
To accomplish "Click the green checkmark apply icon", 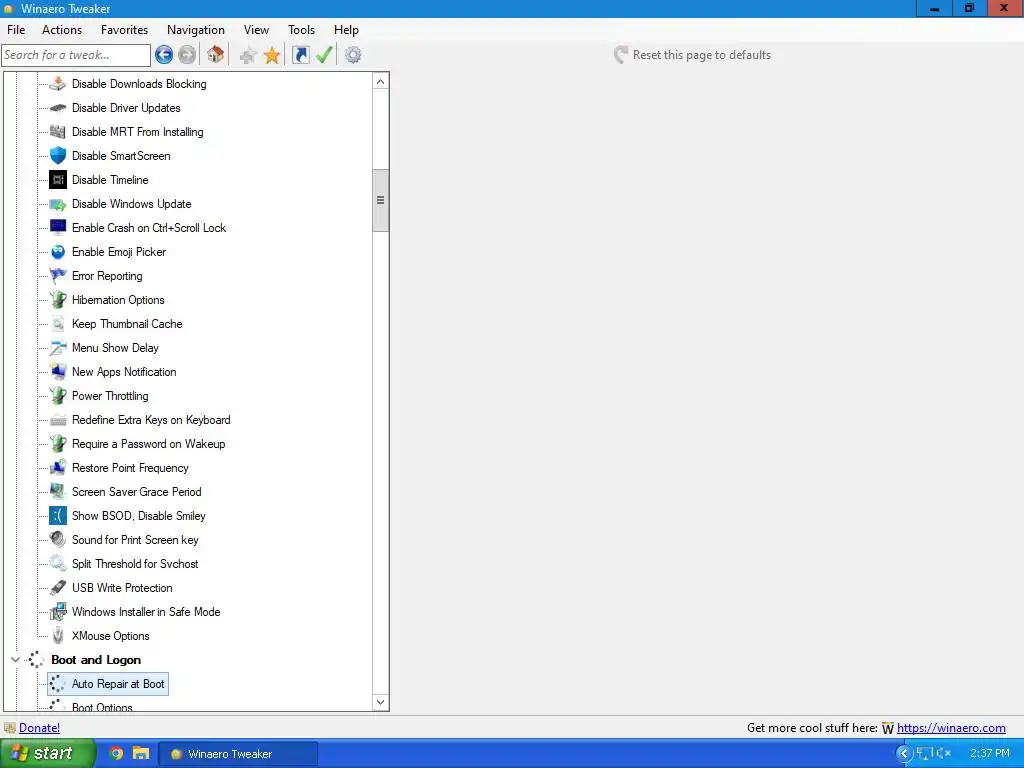I will 324,55.
